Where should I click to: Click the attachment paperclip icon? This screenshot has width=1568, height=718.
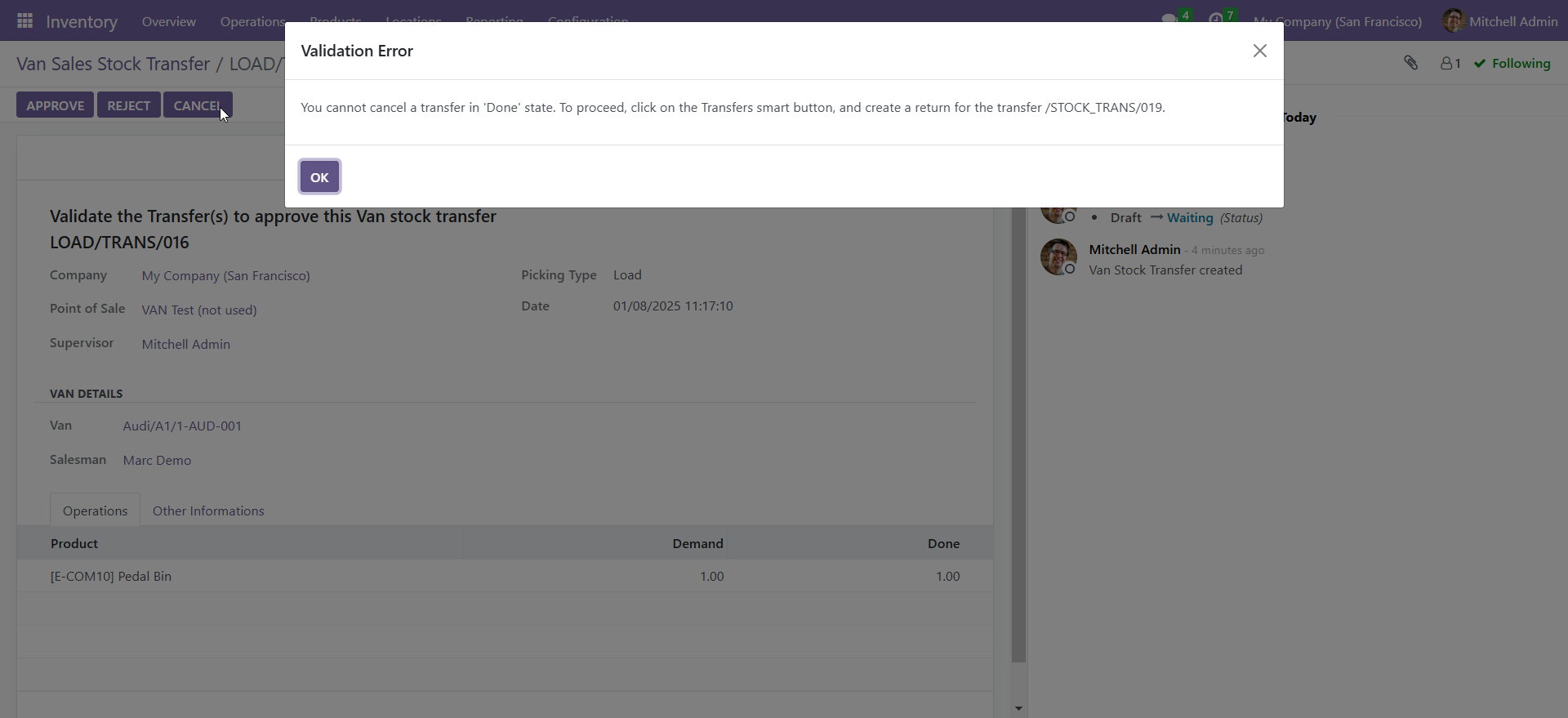pos(1410,63)
